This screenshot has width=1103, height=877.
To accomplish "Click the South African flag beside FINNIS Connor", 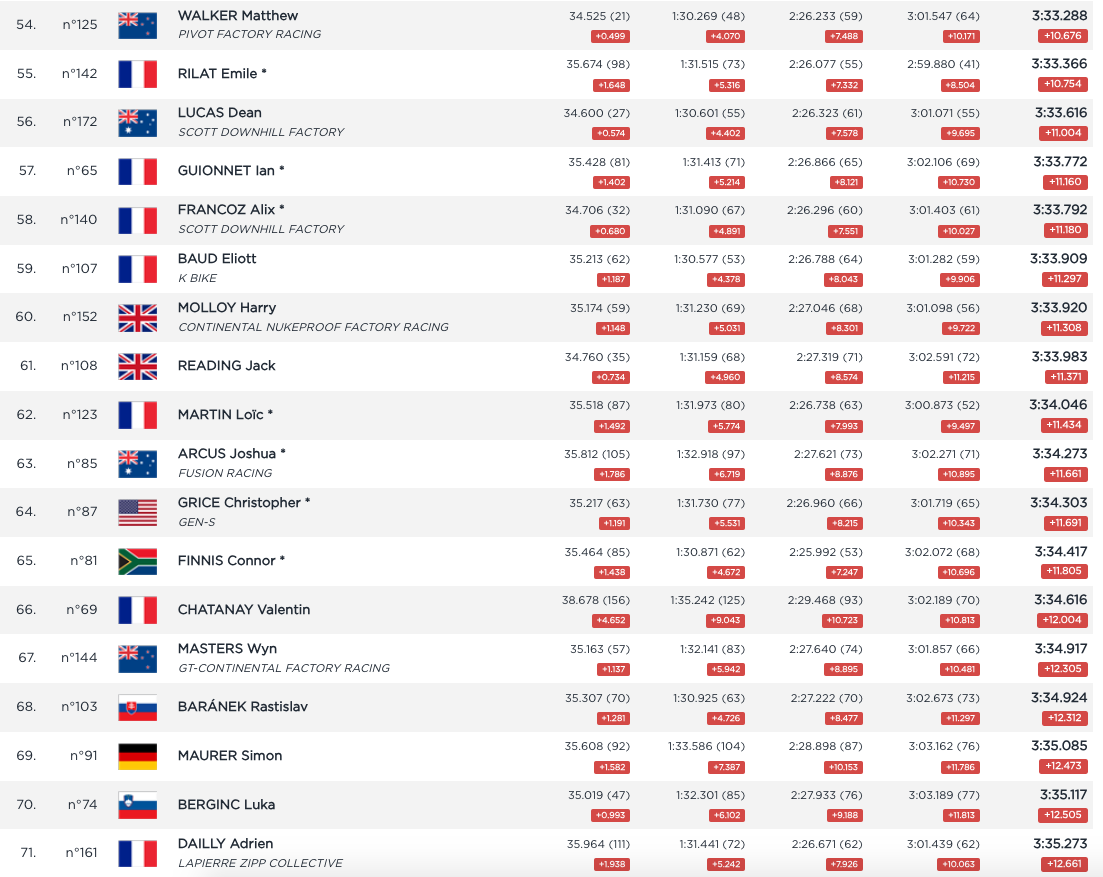I will point(137,561).
